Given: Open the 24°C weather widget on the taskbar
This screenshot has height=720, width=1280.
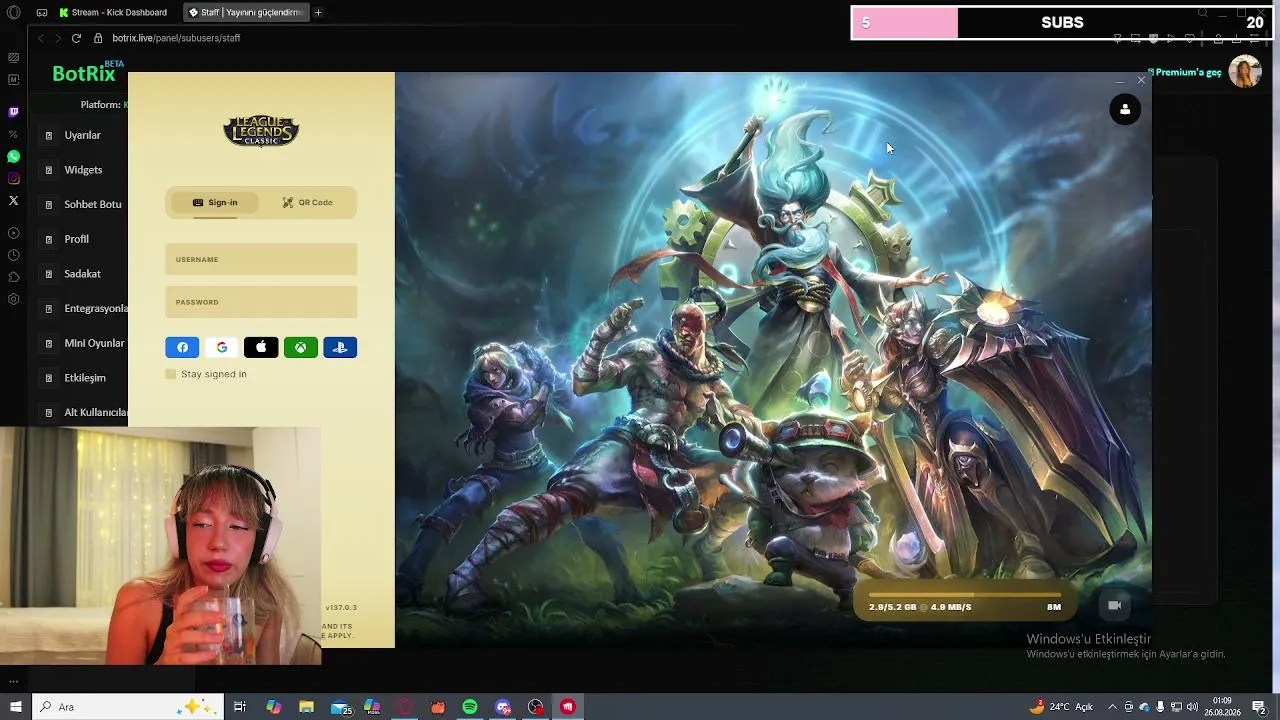Looking at the screenshot, I should click(1060, 707).
